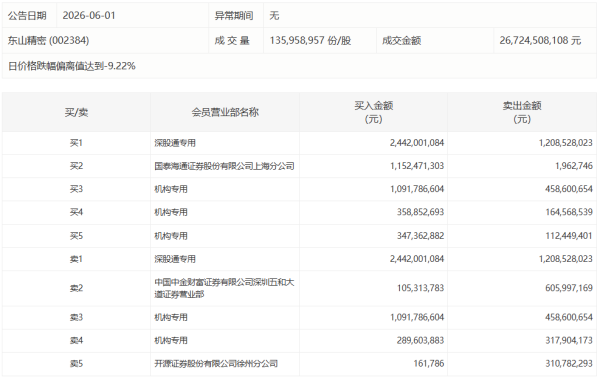
Task: Select the 卖4 row label
Action: pos(76,340)
